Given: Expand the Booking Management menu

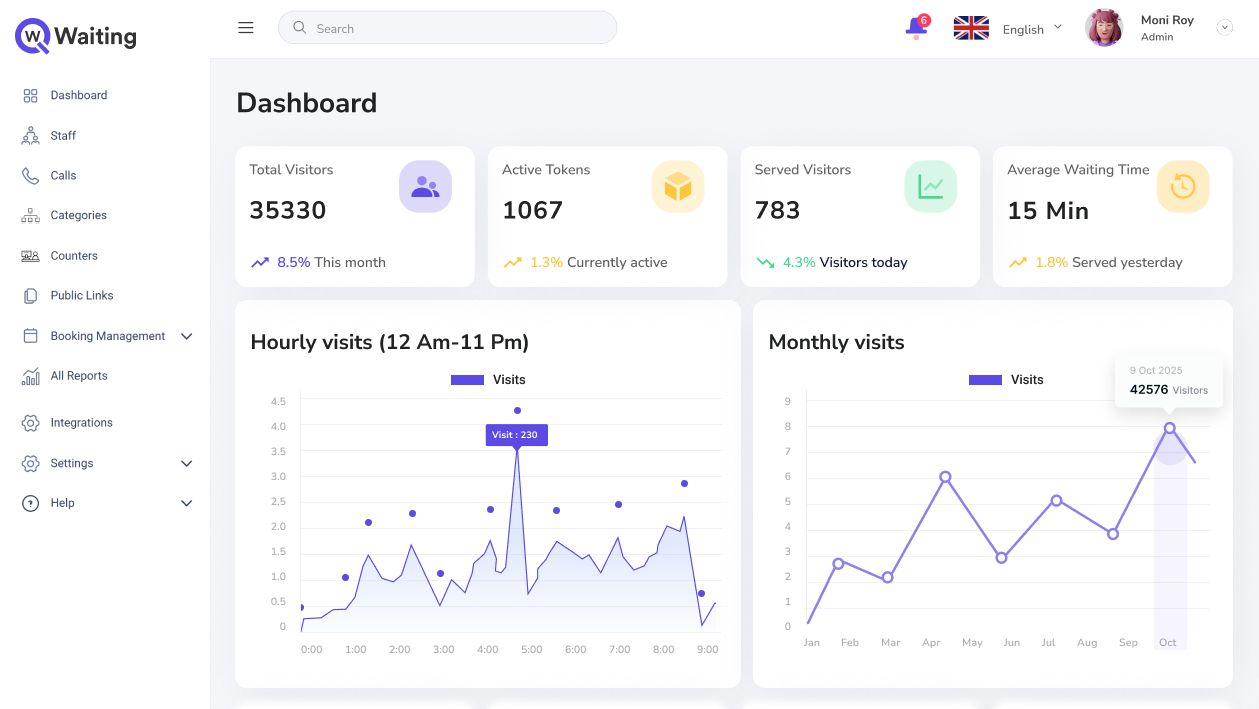Looking at the screenshot, I should click(105, 336).
